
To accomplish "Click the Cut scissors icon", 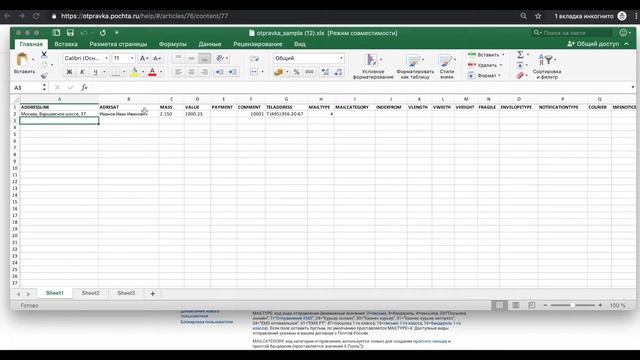I will (44, 54).
